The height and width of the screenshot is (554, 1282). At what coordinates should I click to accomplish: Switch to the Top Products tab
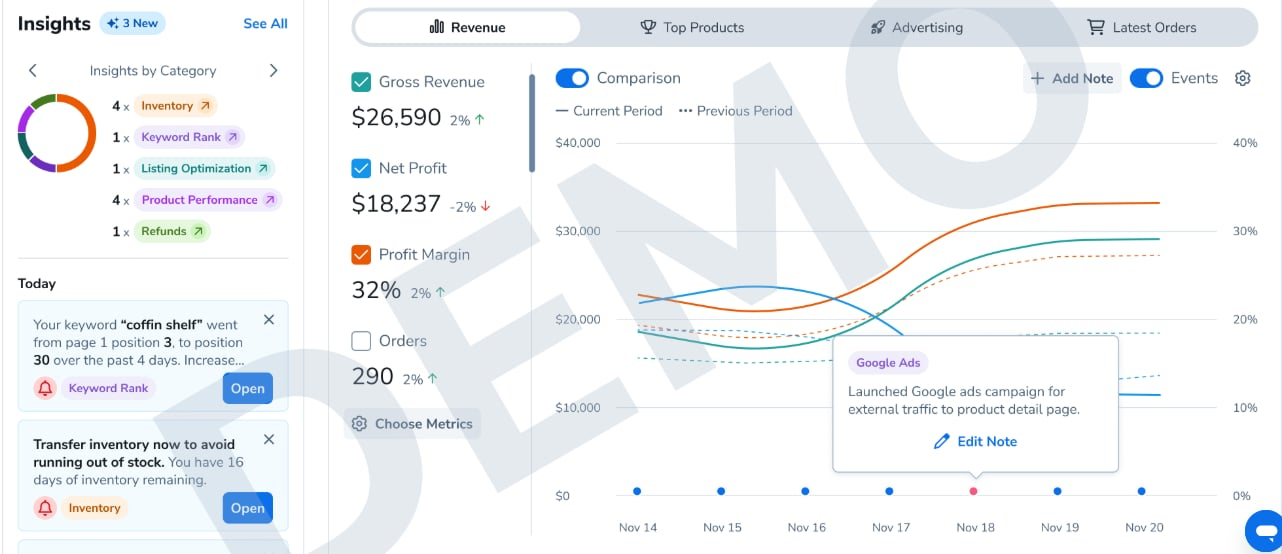(x=692, y=27)
